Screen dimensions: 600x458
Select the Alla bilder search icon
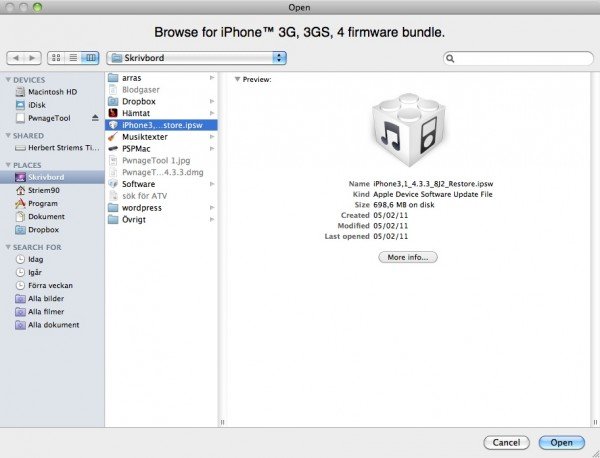pos(20,299)
